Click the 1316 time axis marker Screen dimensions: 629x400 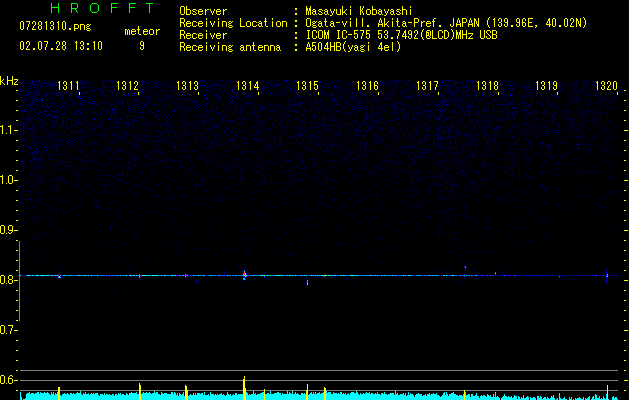tap(367, 85)
